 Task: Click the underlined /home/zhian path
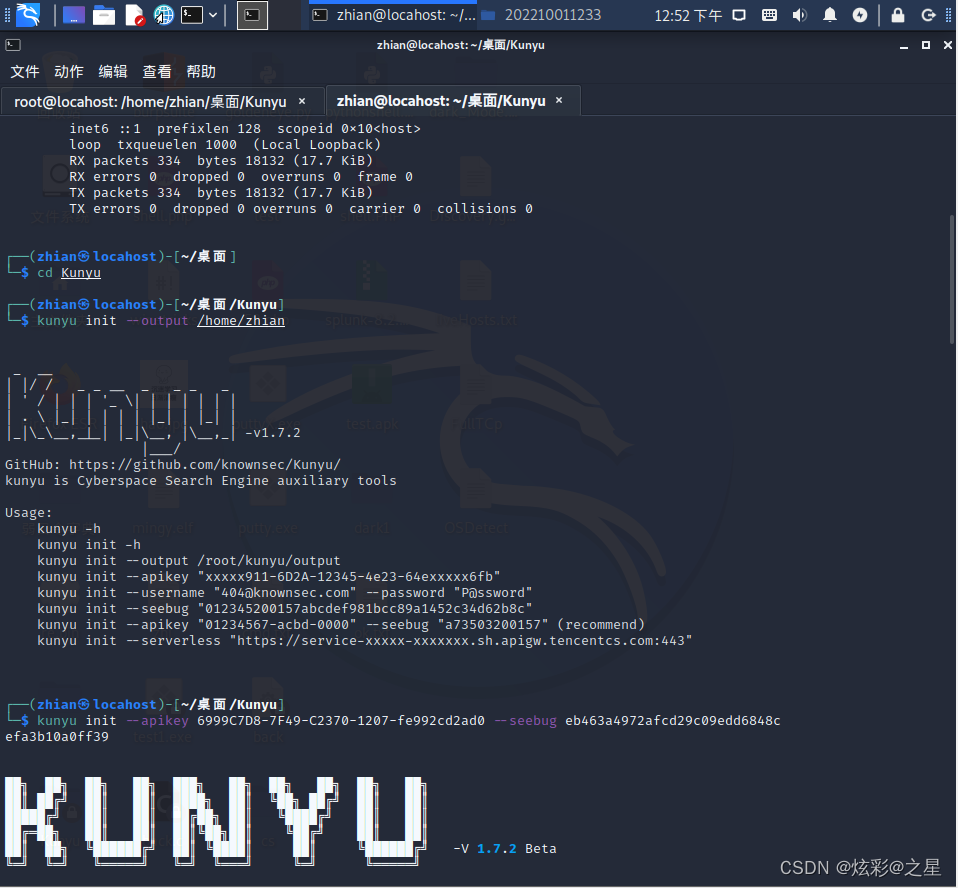tap(241, 320)
